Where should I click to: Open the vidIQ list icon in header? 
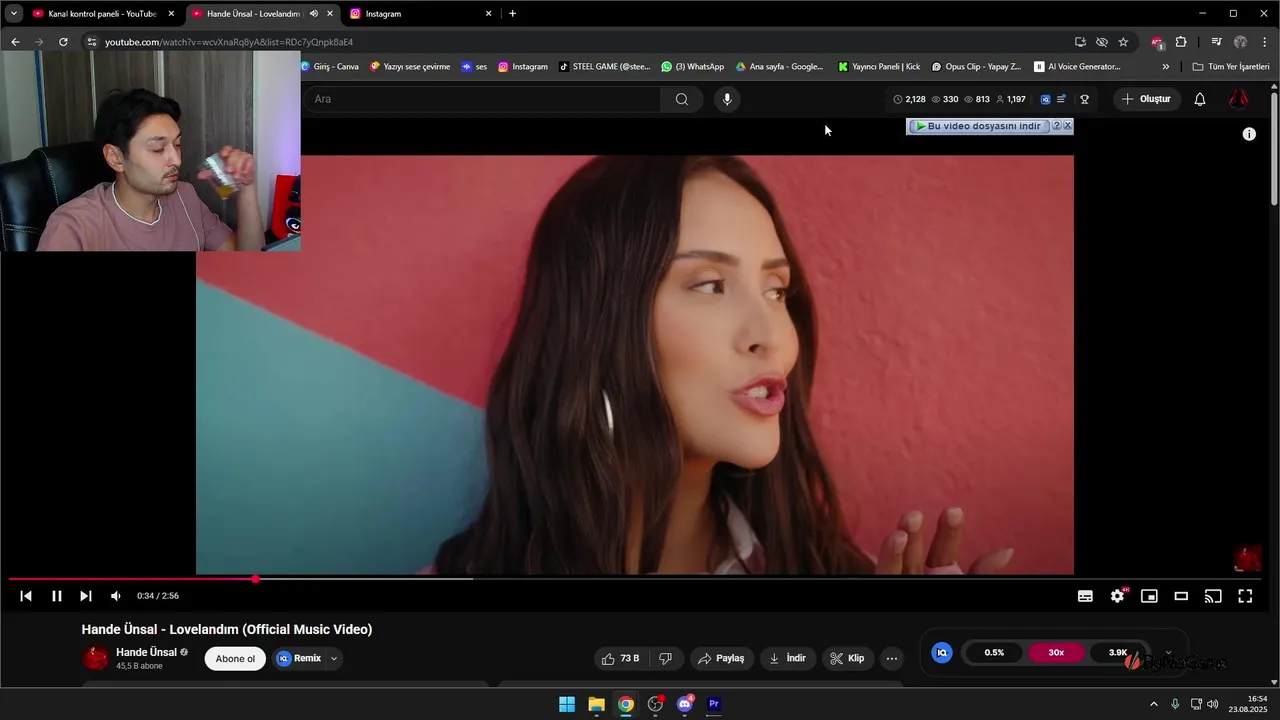(x=1061, y=99)
